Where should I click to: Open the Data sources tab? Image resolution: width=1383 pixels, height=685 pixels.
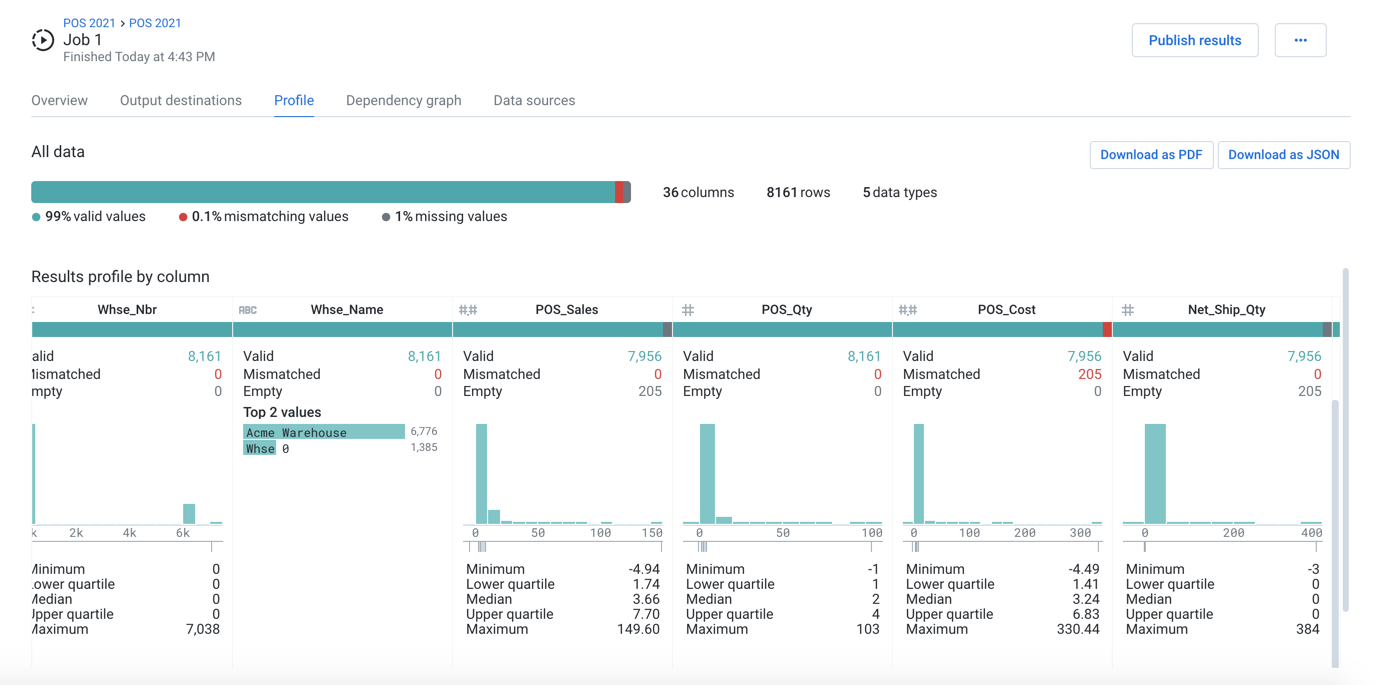click(534, 100)
